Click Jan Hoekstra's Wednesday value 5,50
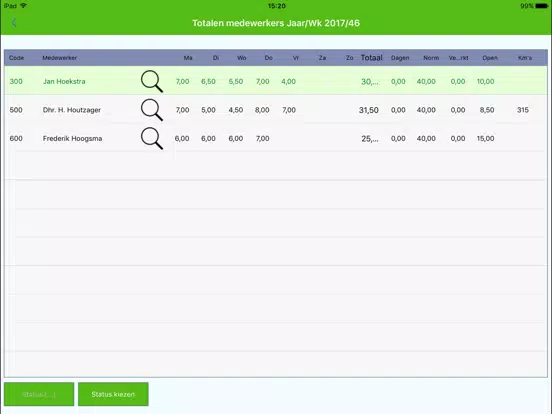This screenshot has height=414, width=552. [236, 81]
